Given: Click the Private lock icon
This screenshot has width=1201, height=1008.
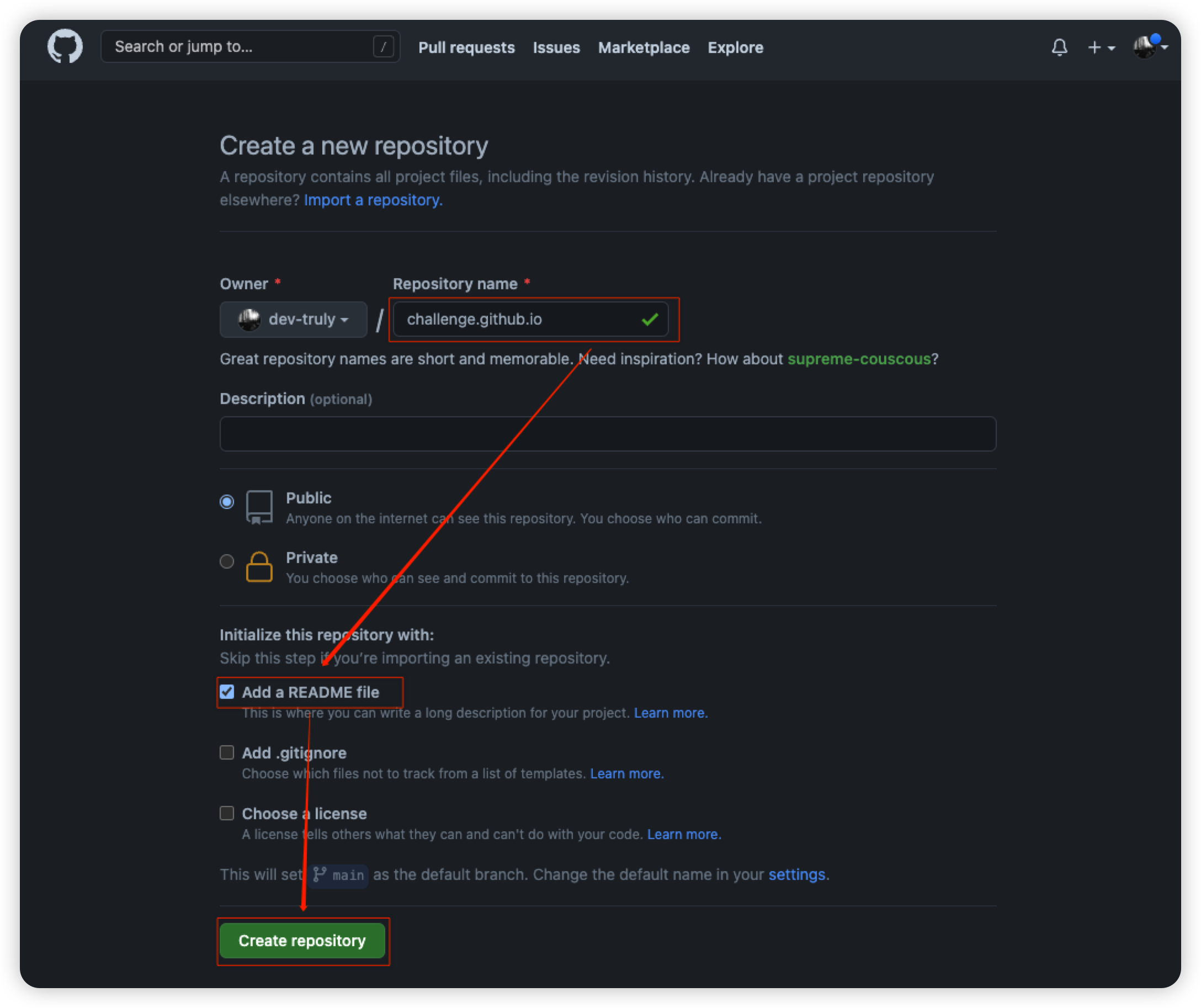Looking at the screenshot, I should 259,567.
